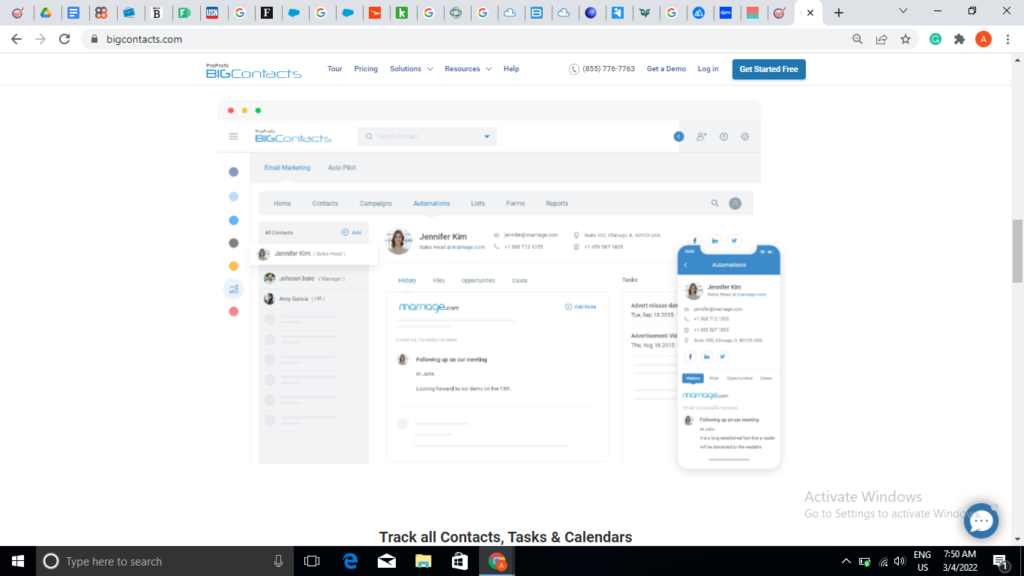
Task: Reload the bigcontacts.com page
Action: coord(65,39)
